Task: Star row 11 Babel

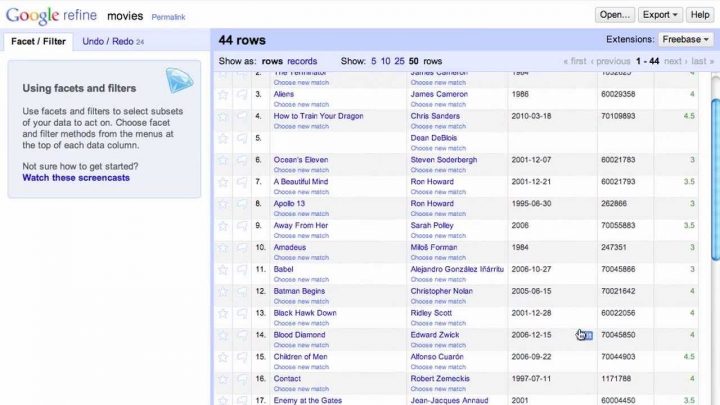Action: [223, 270]
